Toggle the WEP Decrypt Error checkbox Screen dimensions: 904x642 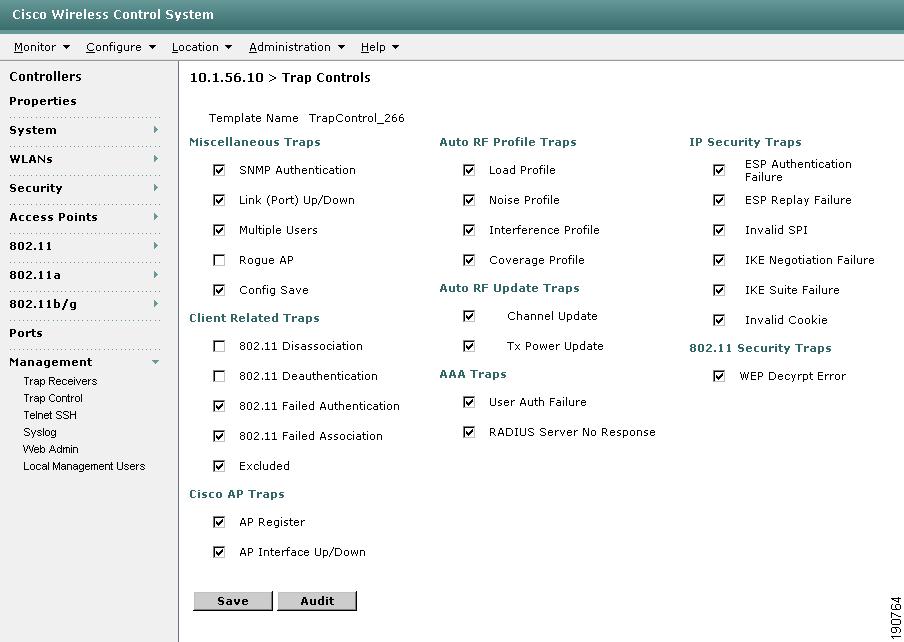(719, 376)
